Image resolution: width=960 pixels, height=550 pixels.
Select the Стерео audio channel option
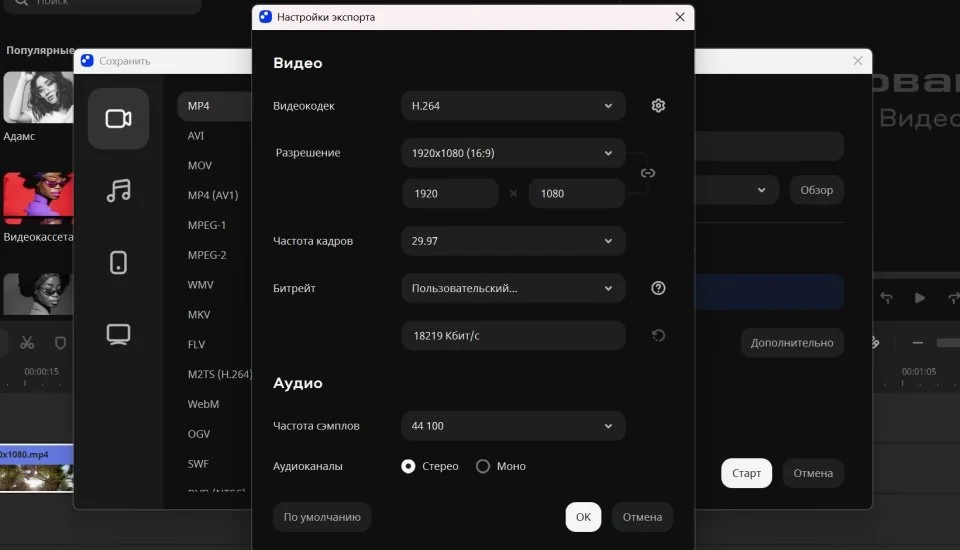[429, 467]
